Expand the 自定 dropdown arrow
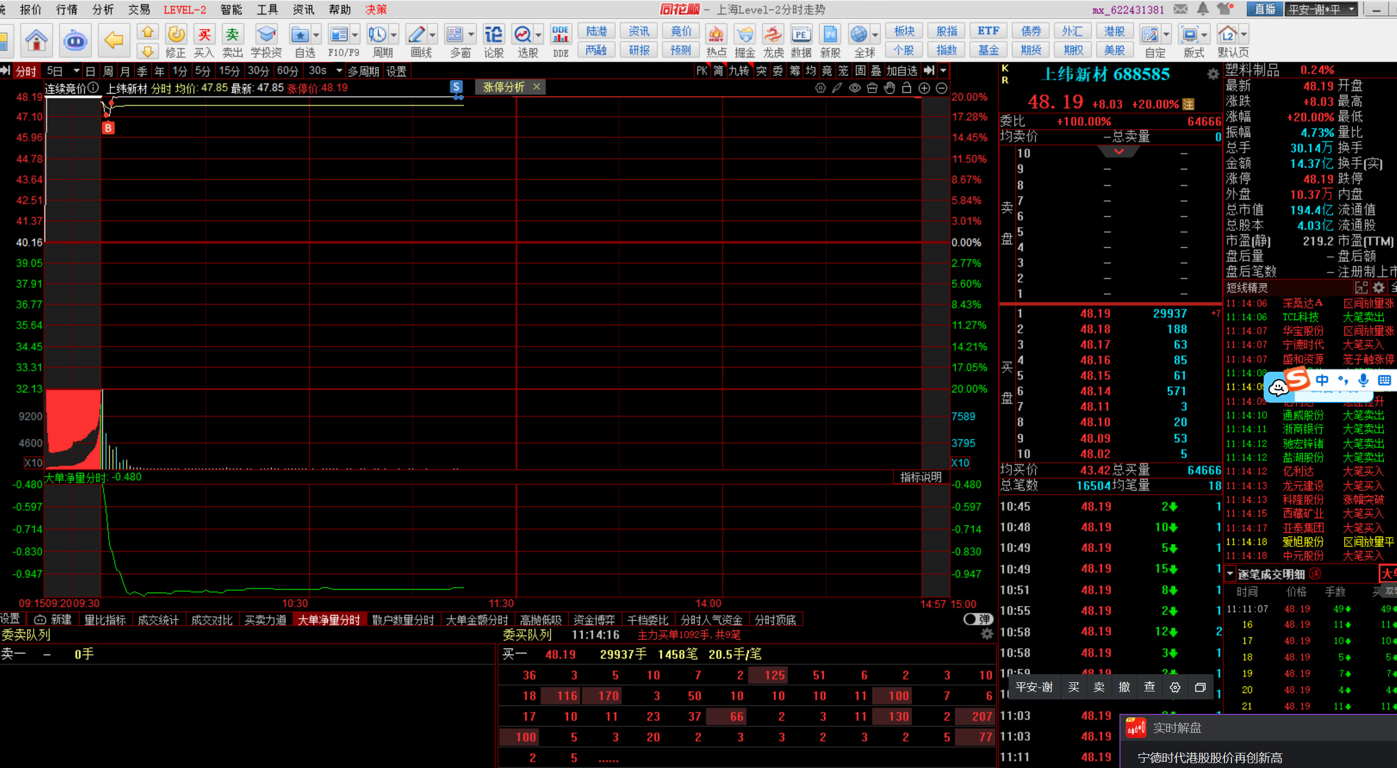Image resolution: width=1397 pixels, height=768 pixels. point(1167,35)
